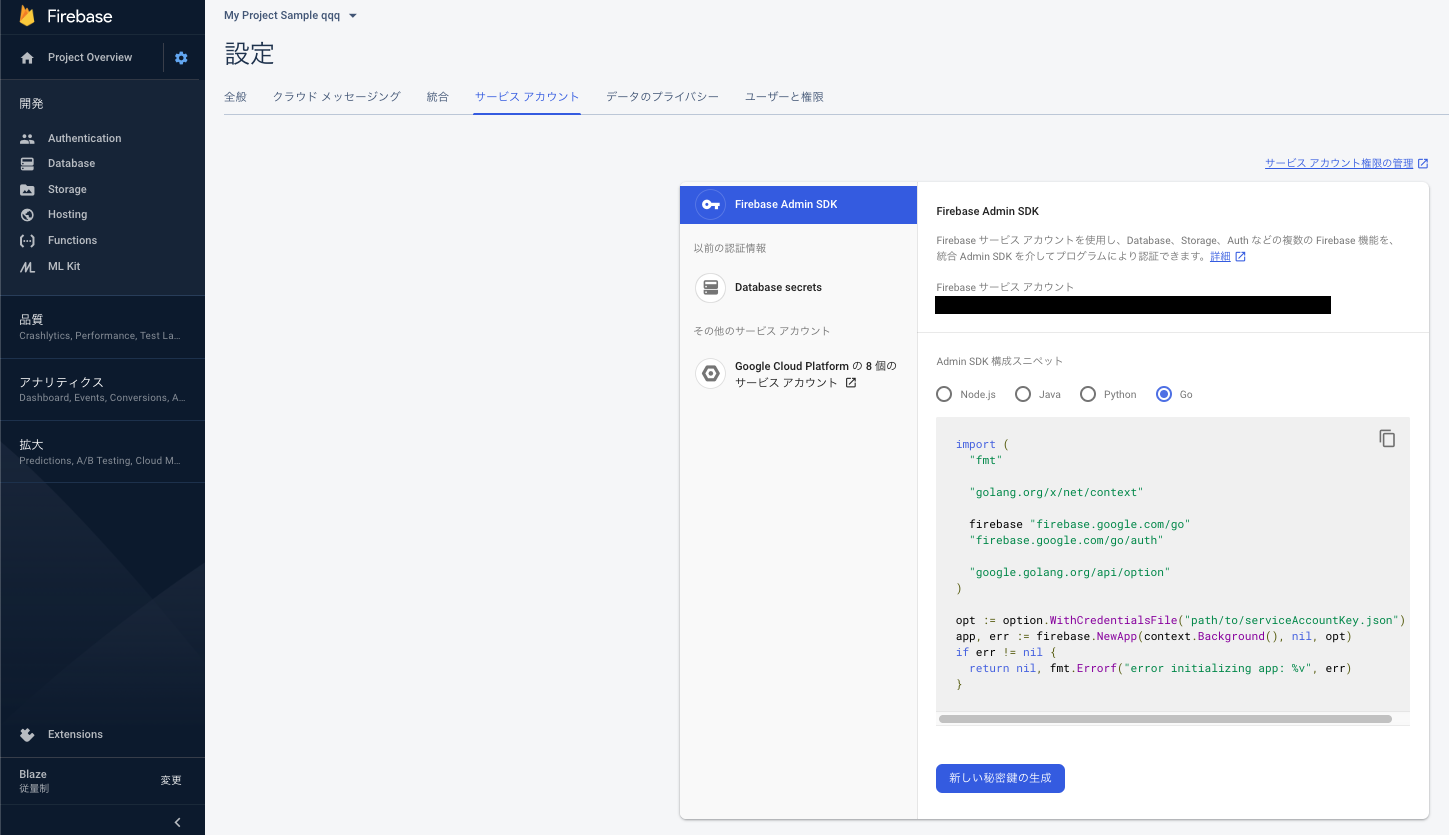Click the その他のサービス アカウント label

point(762,331)
